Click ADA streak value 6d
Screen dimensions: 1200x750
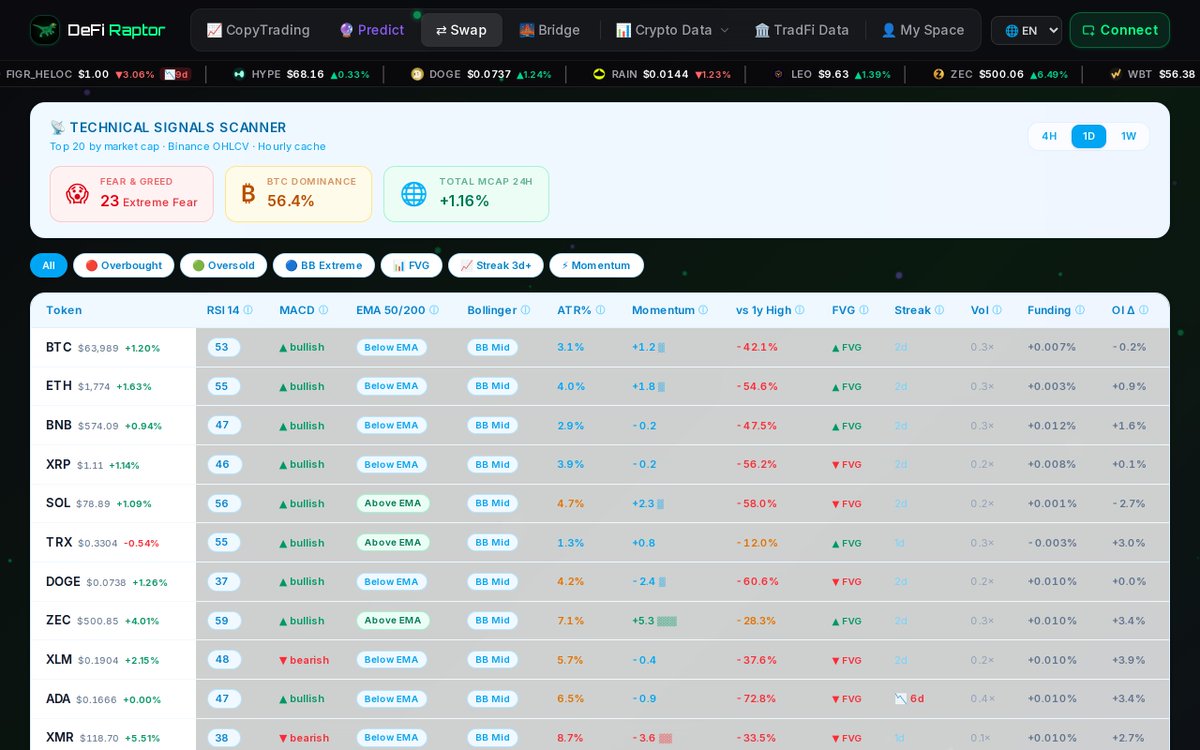pyautogui.click(x=909, y=698)
